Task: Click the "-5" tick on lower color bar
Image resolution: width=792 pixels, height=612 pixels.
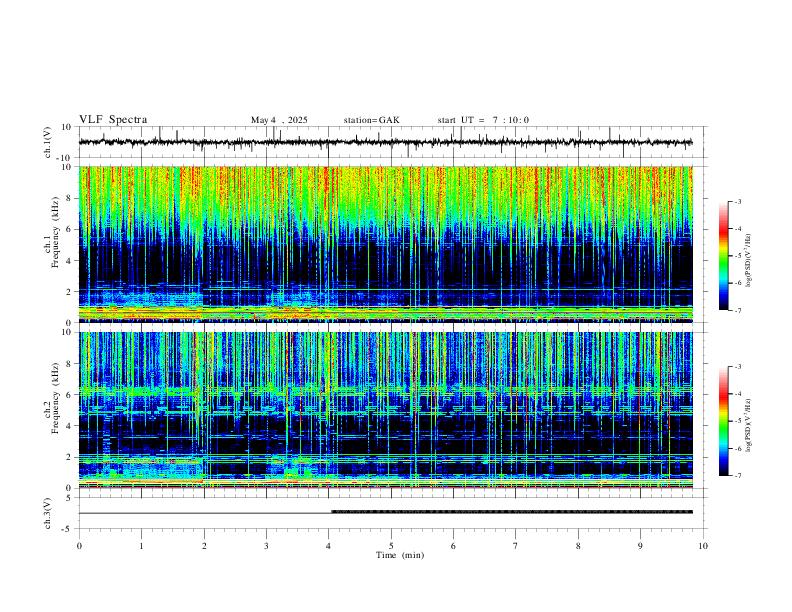Action: 737,421
